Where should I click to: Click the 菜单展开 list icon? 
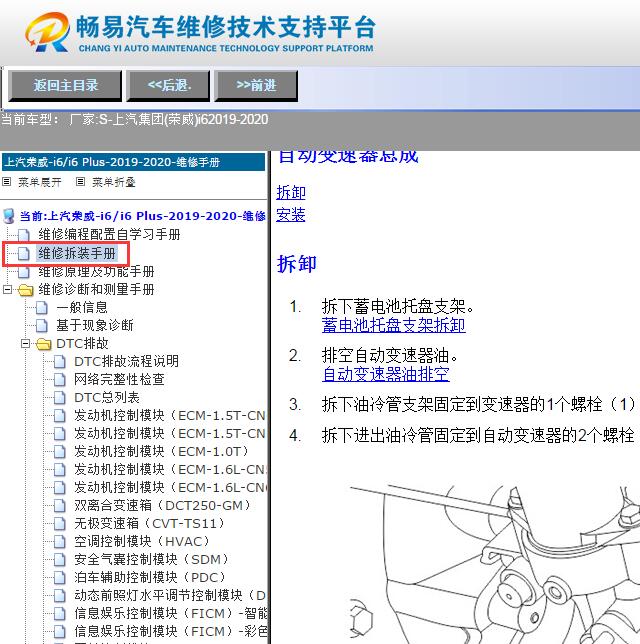(7, 182)
